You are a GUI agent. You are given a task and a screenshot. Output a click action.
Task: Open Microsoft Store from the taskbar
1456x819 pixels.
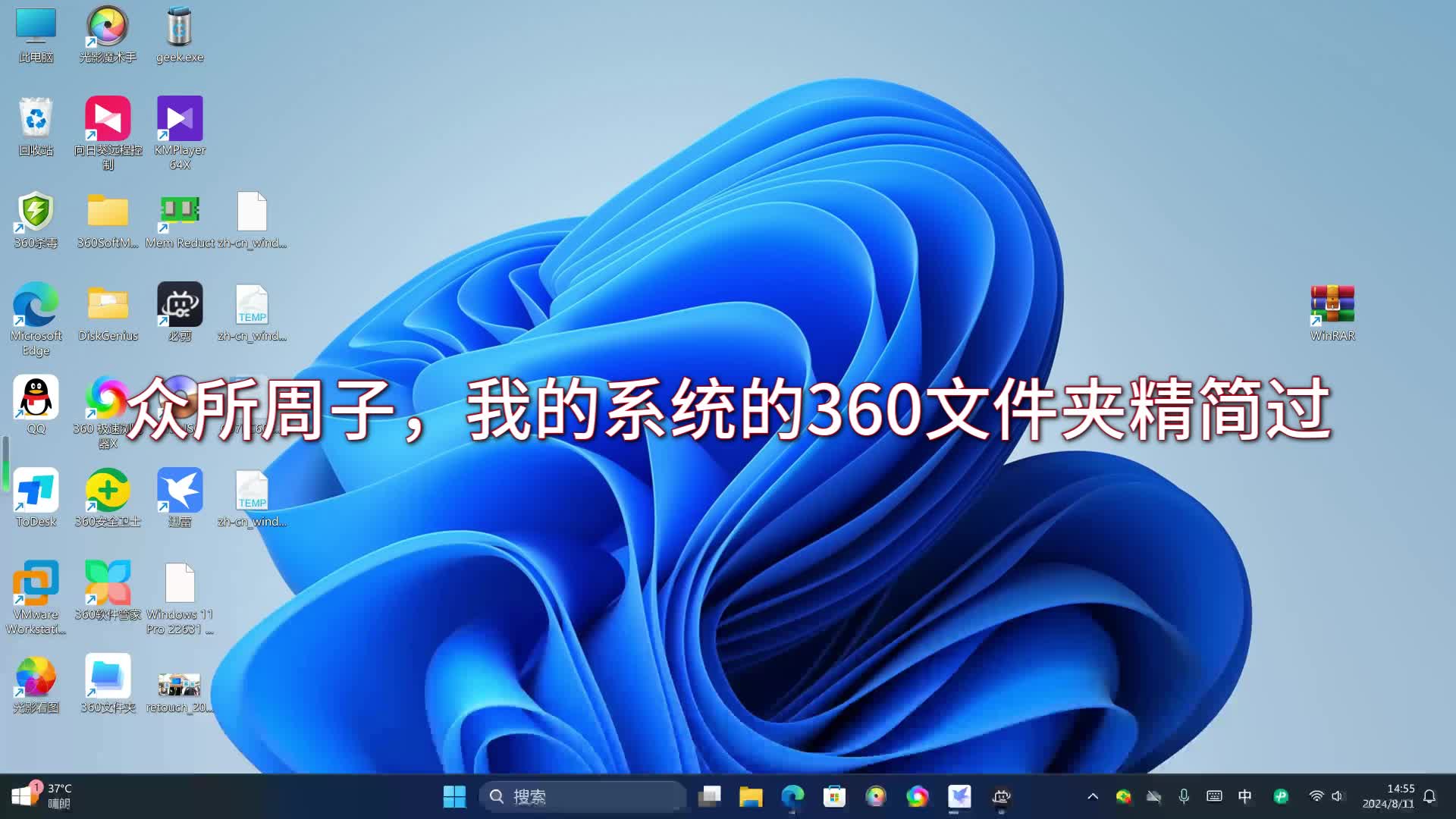pyautogui.click(x=834, y=796)
